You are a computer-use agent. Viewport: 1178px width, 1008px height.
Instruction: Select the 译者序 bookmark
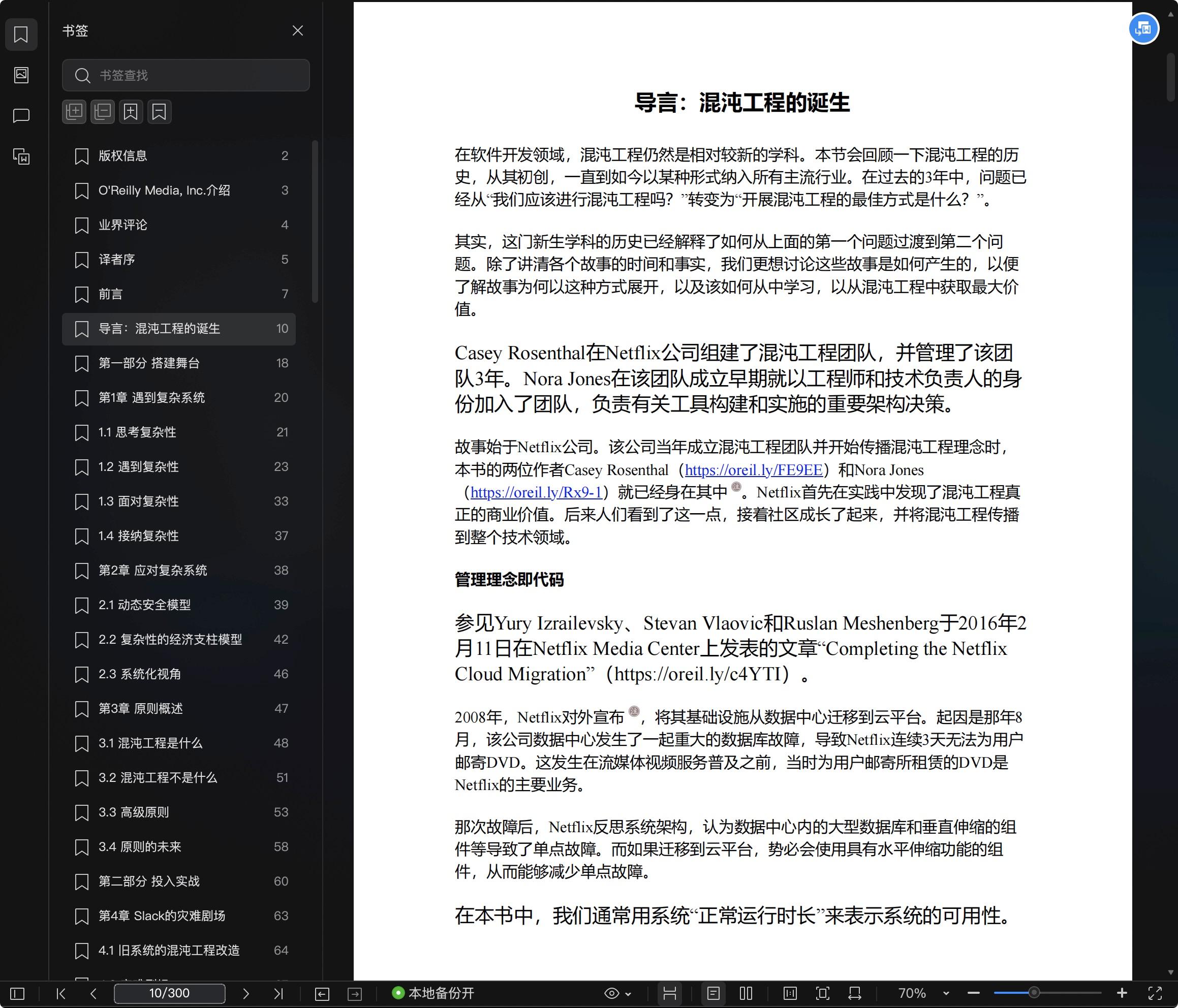click(x=178, y=260)
